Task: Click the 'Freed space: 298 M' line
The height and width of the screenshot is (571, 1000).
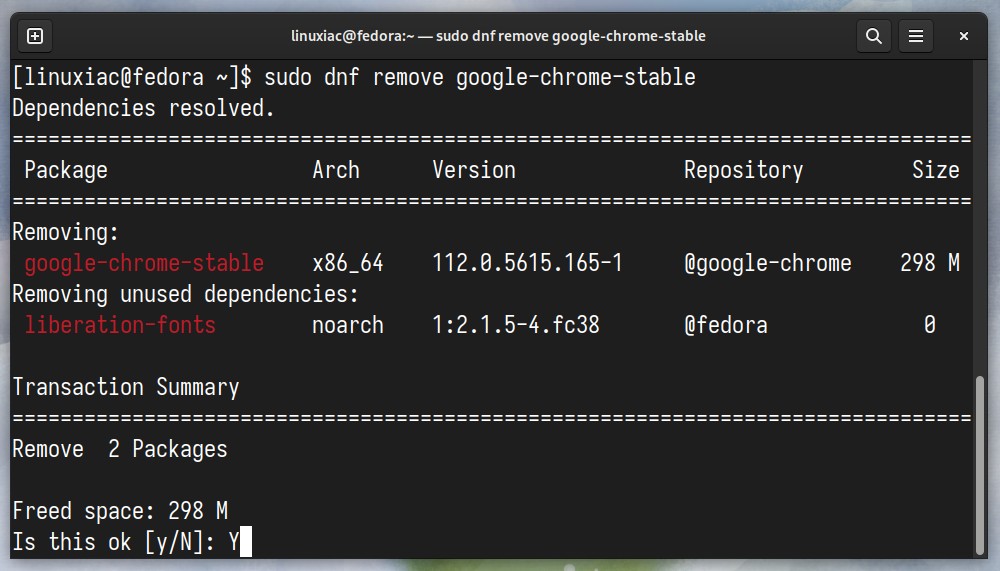Action: [120, 511]
